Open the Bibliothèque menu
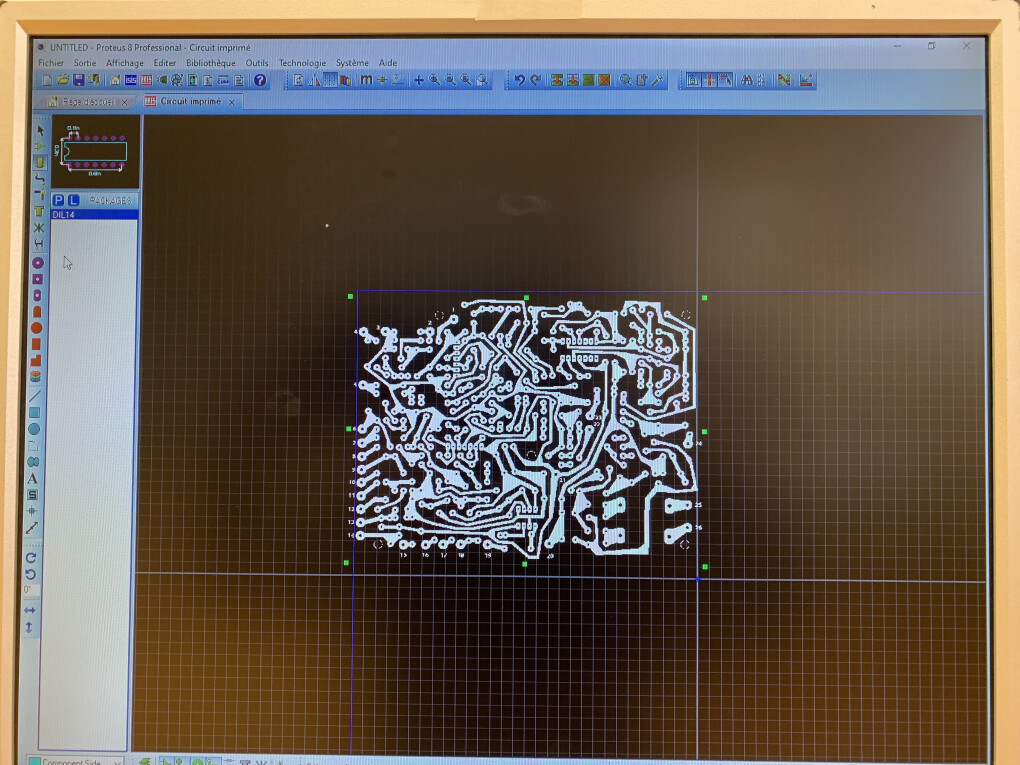The height and width of the screenshot is (765, 1020). coord(211,63)
